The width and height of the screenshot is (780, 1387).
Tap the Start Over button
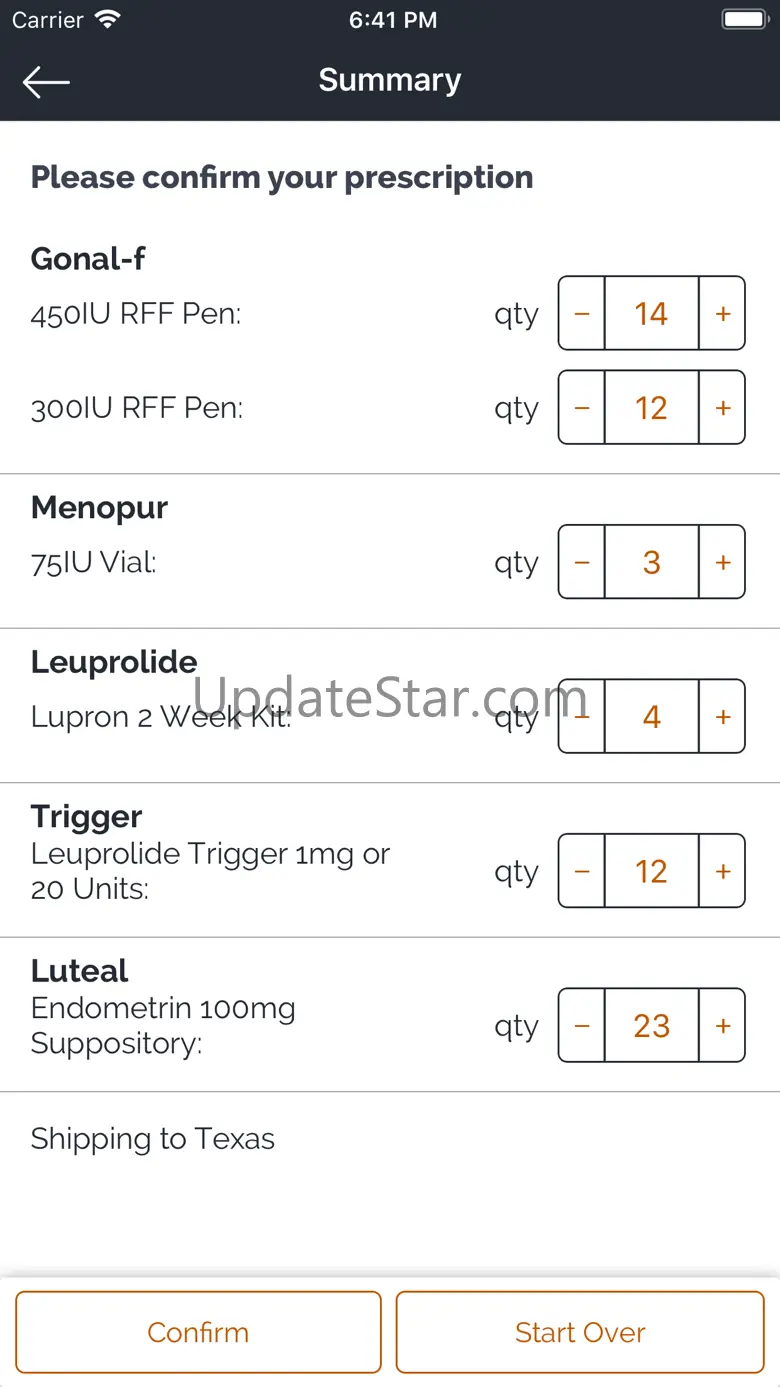(x=580, y=1332)
